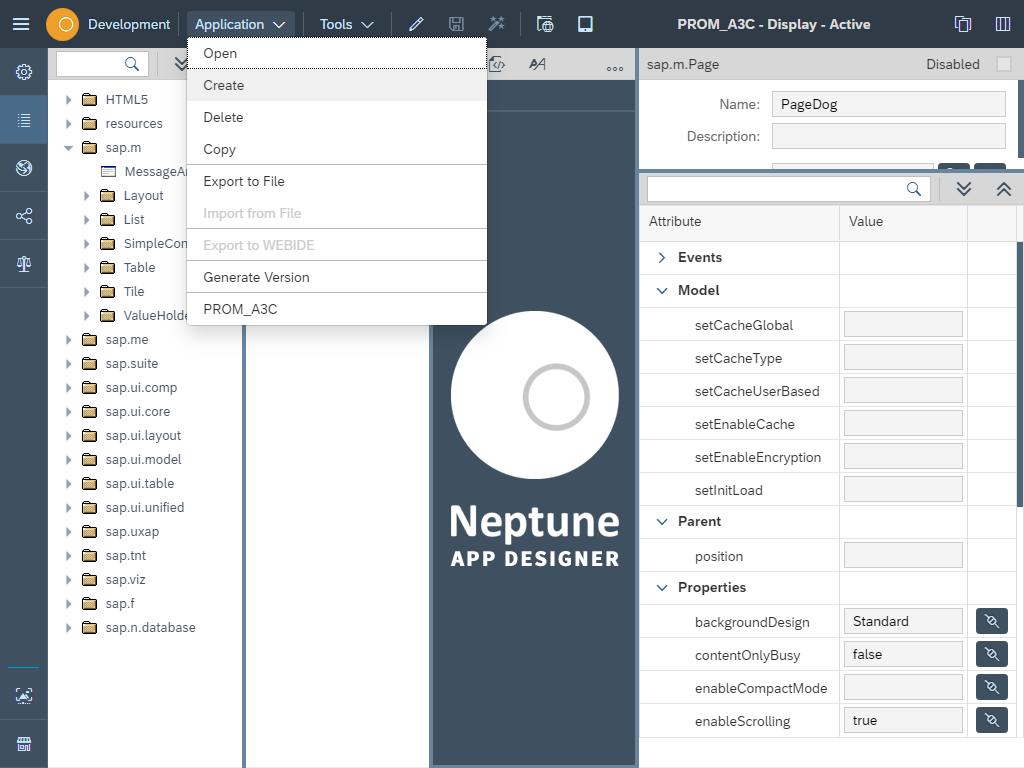Expand all attributes with the double-chevron button
1024x768 pixels.
(963, 188)
